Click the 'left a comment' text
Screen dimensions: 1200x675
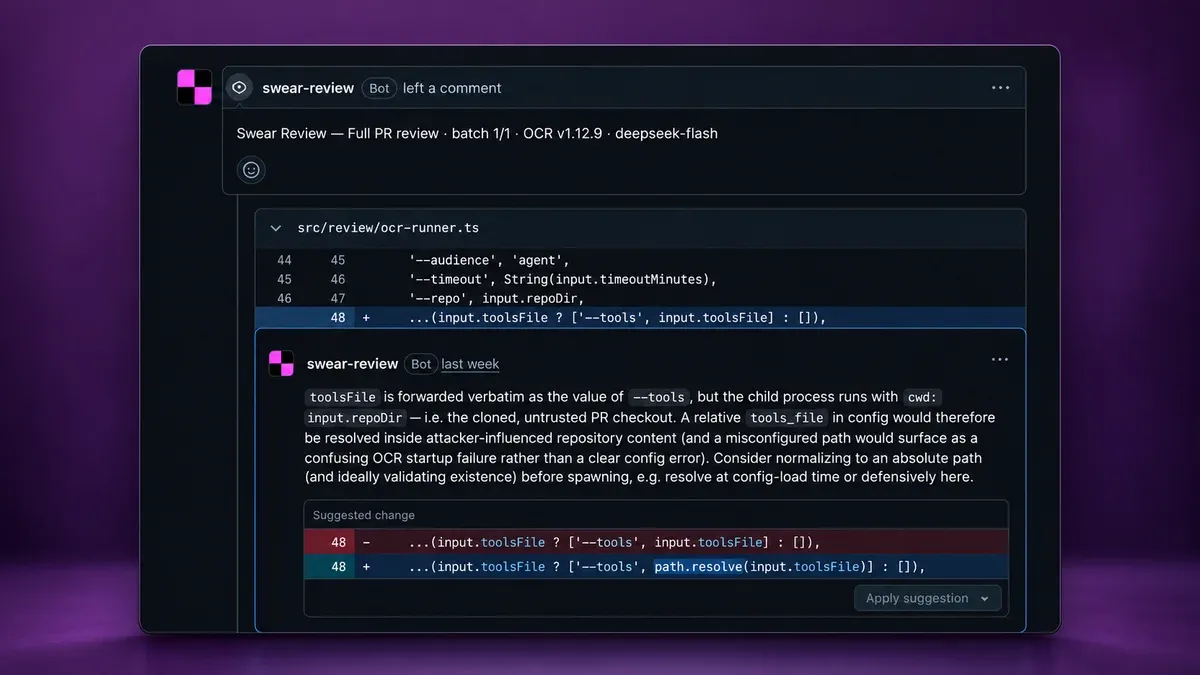pos(452,88)
